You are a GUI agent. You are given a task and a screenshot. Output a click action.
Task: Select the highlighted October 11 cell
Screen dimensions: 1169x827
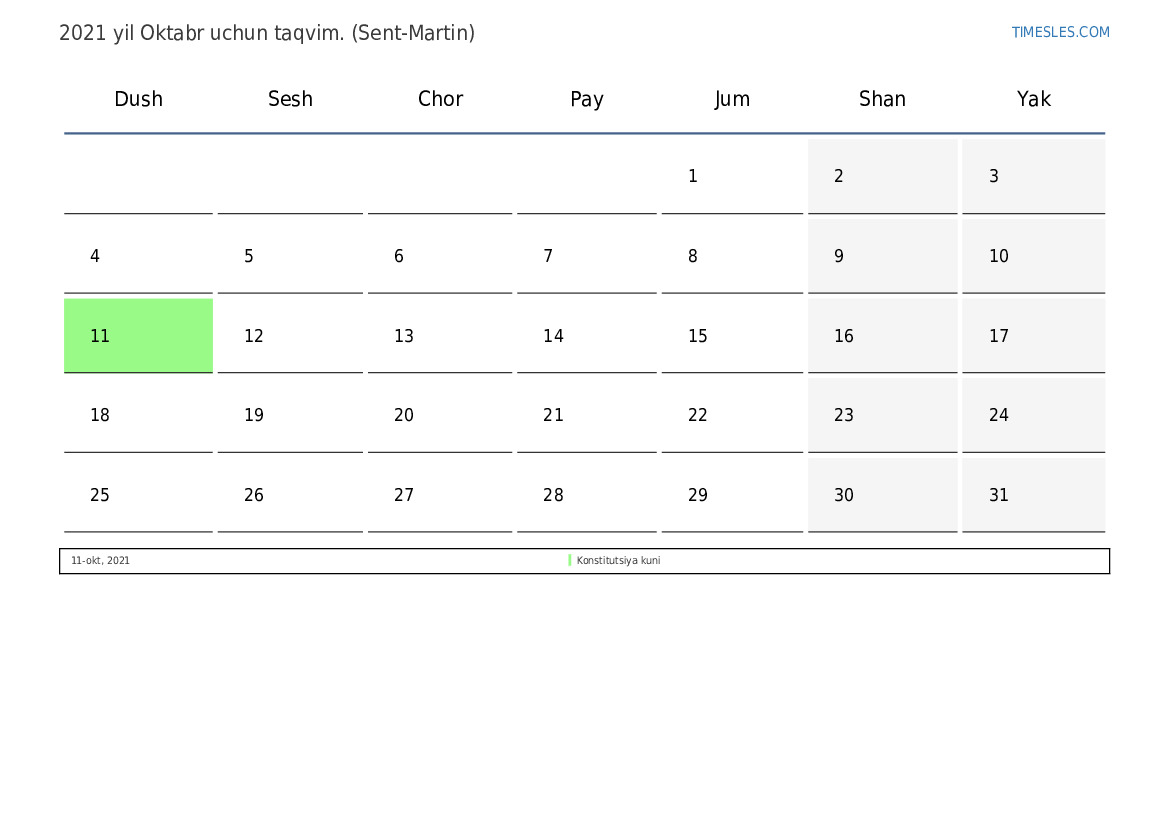pyautogui.click(x=138, y=336)
